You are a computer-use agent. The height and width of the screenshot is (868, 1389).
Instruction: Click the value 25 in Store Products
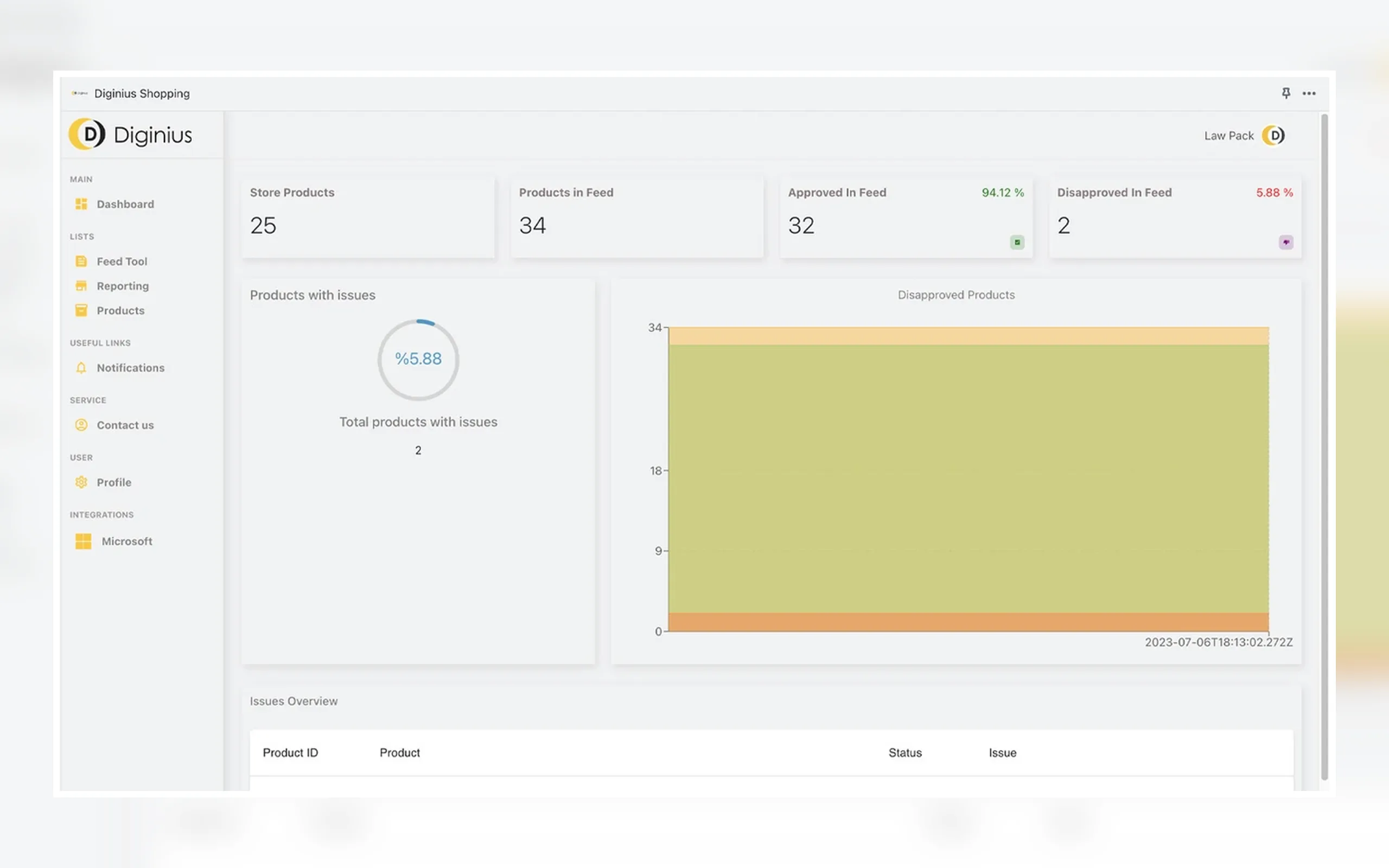click(263, 226)
